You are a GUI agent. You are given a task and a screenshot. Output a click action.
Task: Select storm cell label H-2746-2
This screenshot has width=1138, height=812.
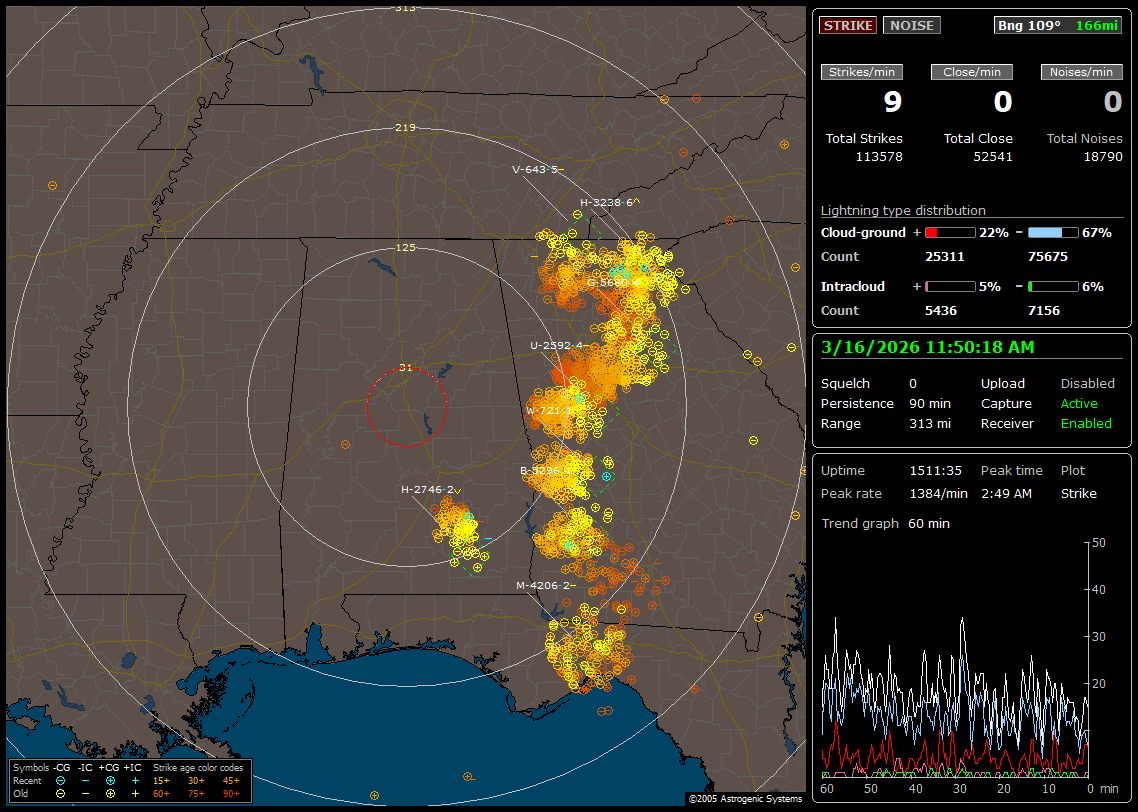pyautogui.click(x=428, y=489)
